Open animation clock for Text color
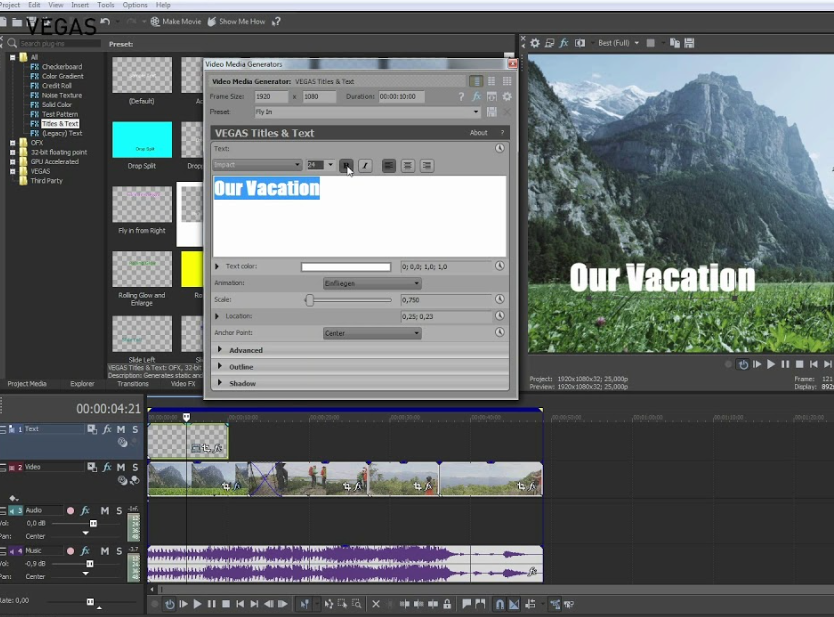Image resolution: width=834 pixels, height=617 pixels. tap(499, 266)
